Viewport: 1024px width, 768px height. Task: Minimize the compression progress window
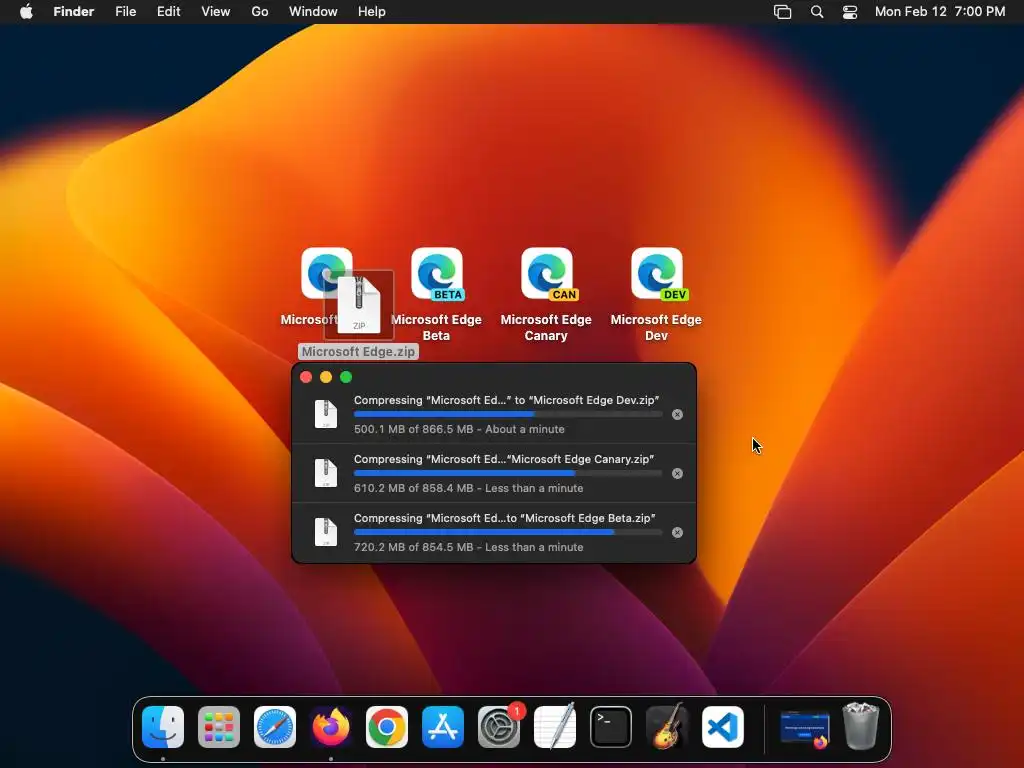(326, 377)
